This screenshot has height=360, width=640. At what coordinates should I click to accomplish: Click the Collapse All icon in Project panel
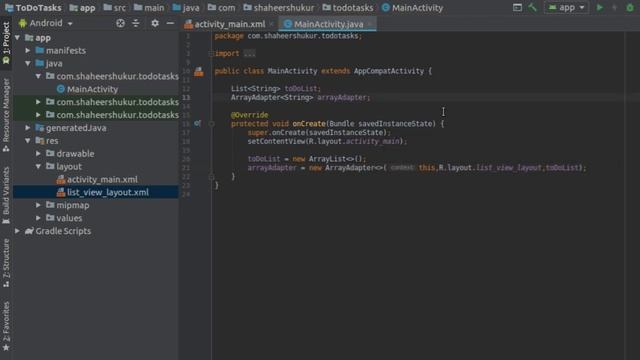tap(136, 23)
